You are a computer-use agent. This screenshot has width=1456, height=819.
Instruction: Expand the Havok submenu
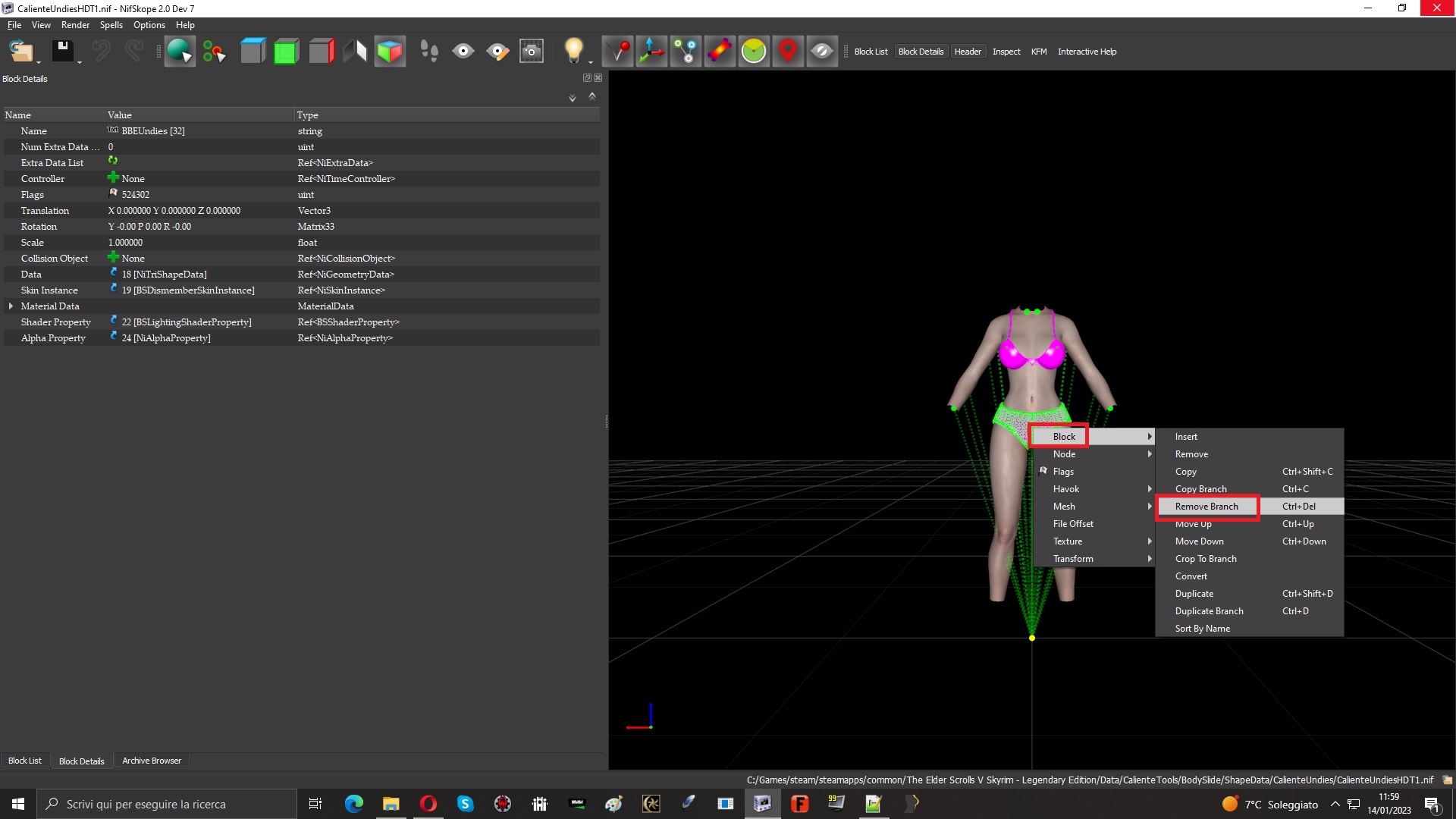point(1094,489)
